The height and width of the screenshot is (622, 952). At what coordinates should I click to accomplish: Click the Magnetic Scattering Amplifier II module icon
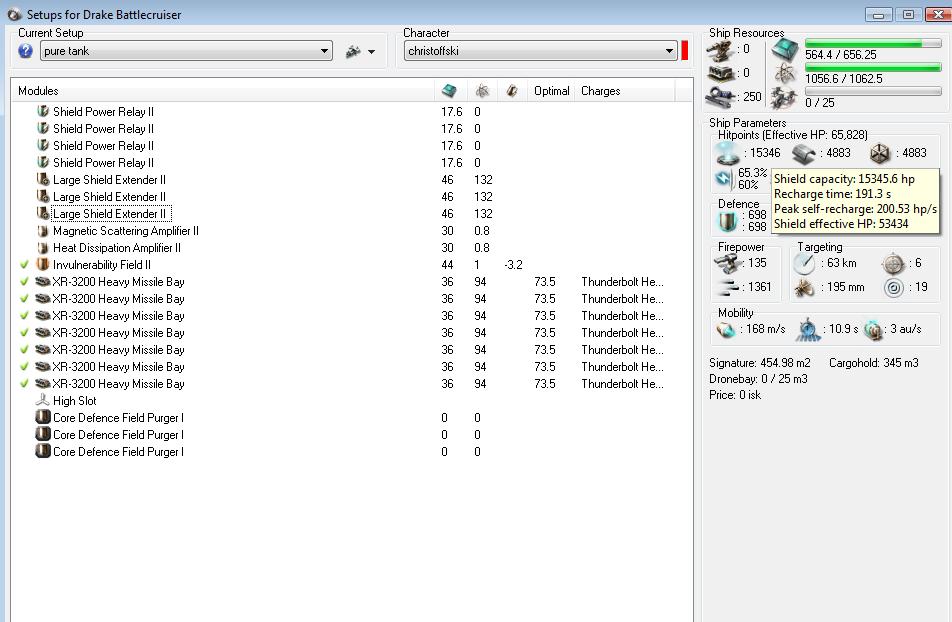click(42, 231)
